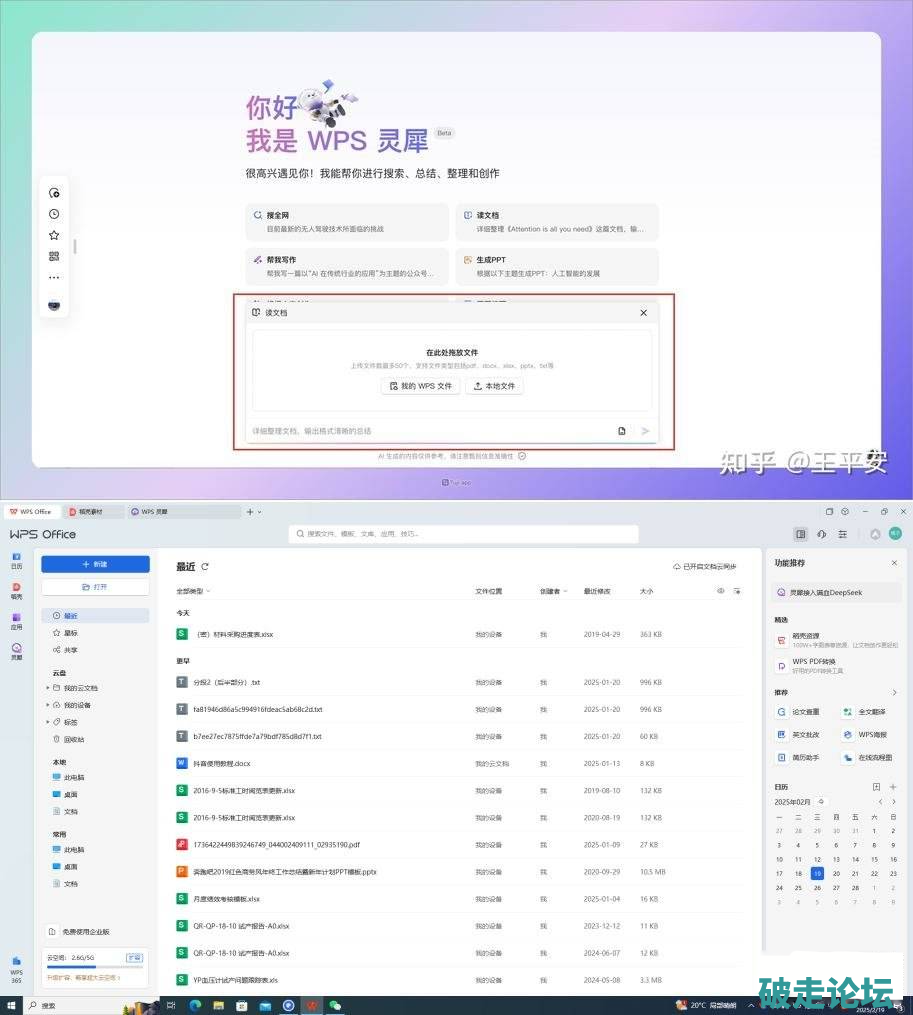
Task: Click the send arrow in 读文档 input box
Action: tap(645, 431)
